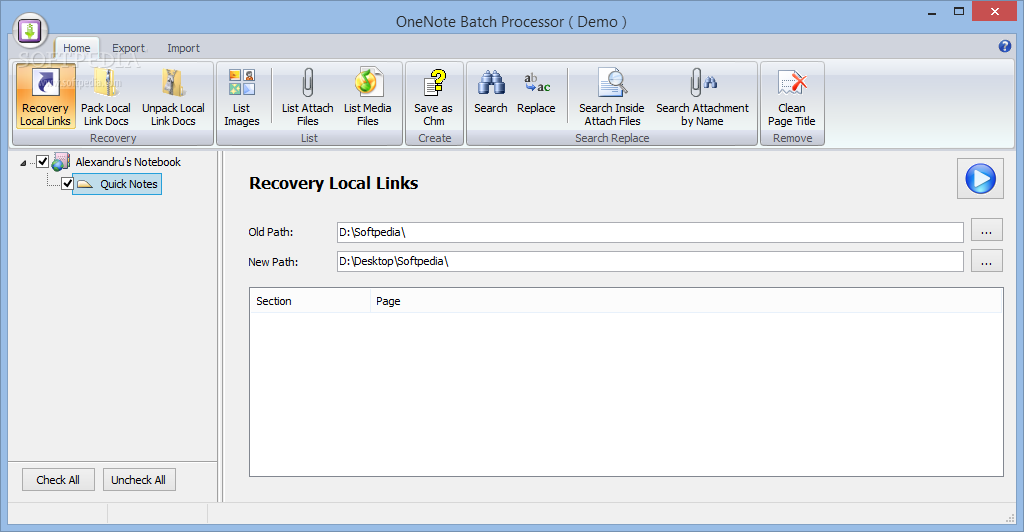Click the Uncheck All button
This screenshot has width=1024, height=532.
tap(139, 480)
